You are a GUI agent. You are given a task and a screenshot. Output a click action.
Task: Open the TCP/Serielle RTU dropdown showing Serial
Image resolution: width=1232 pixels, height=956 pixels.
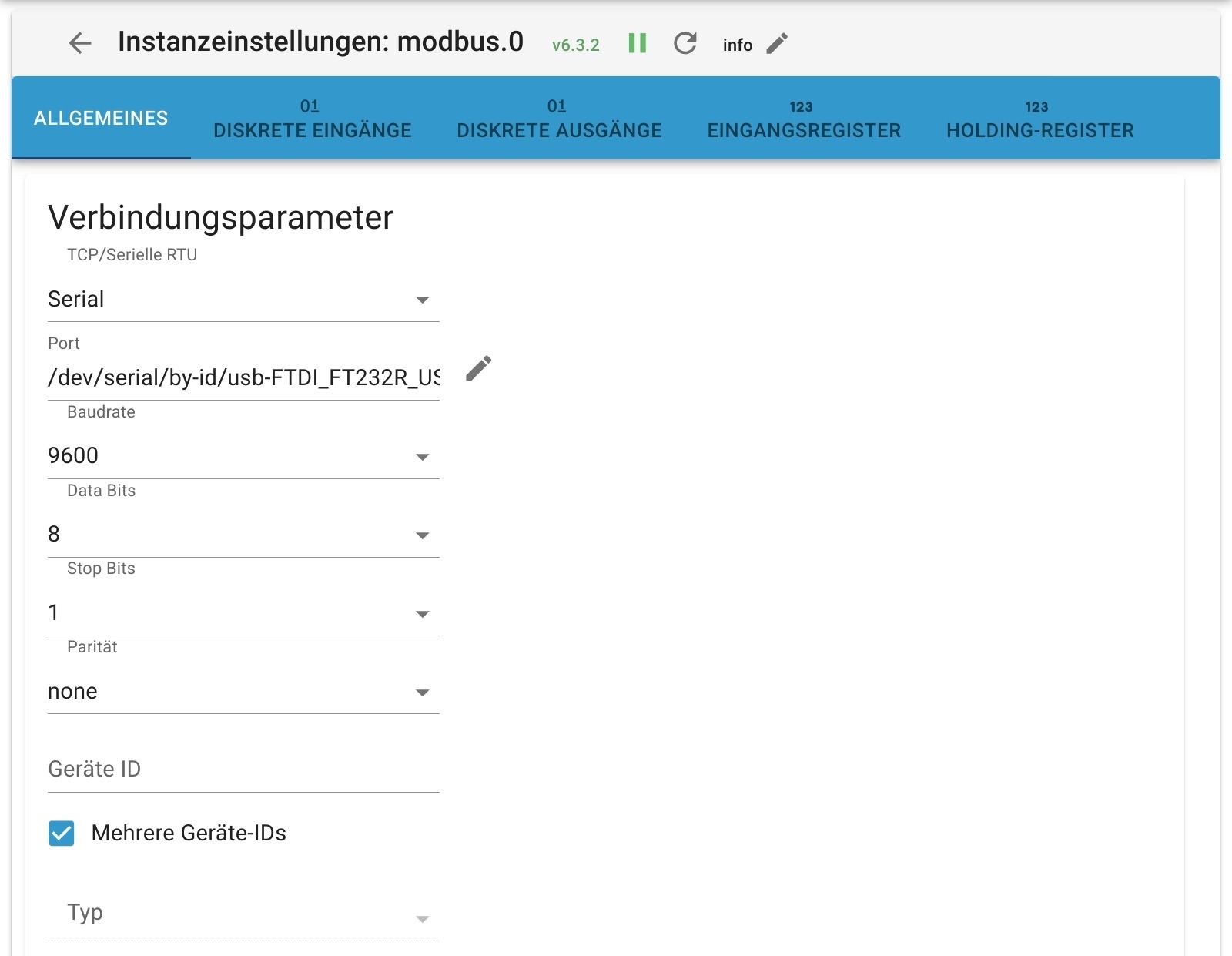click(243, 299)
